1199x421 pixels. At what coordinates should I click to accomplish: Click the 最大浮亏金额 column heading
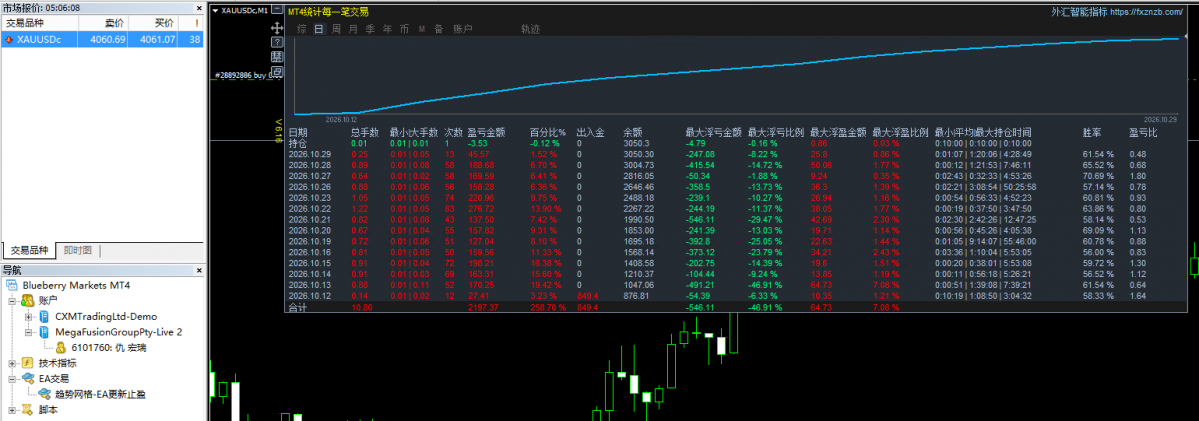click(713, 132)
